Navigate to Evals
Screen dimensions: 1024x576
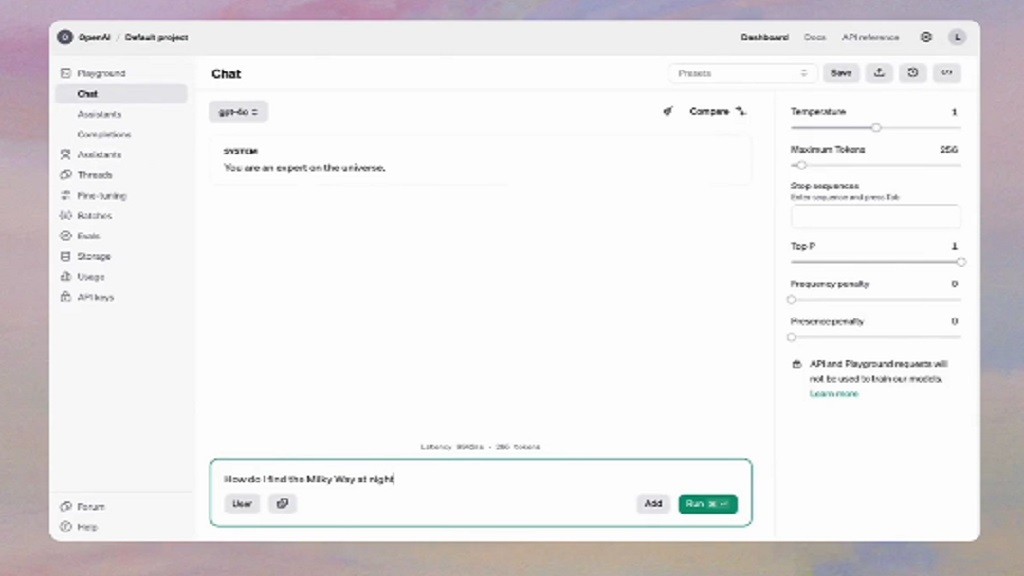[89, 236]
